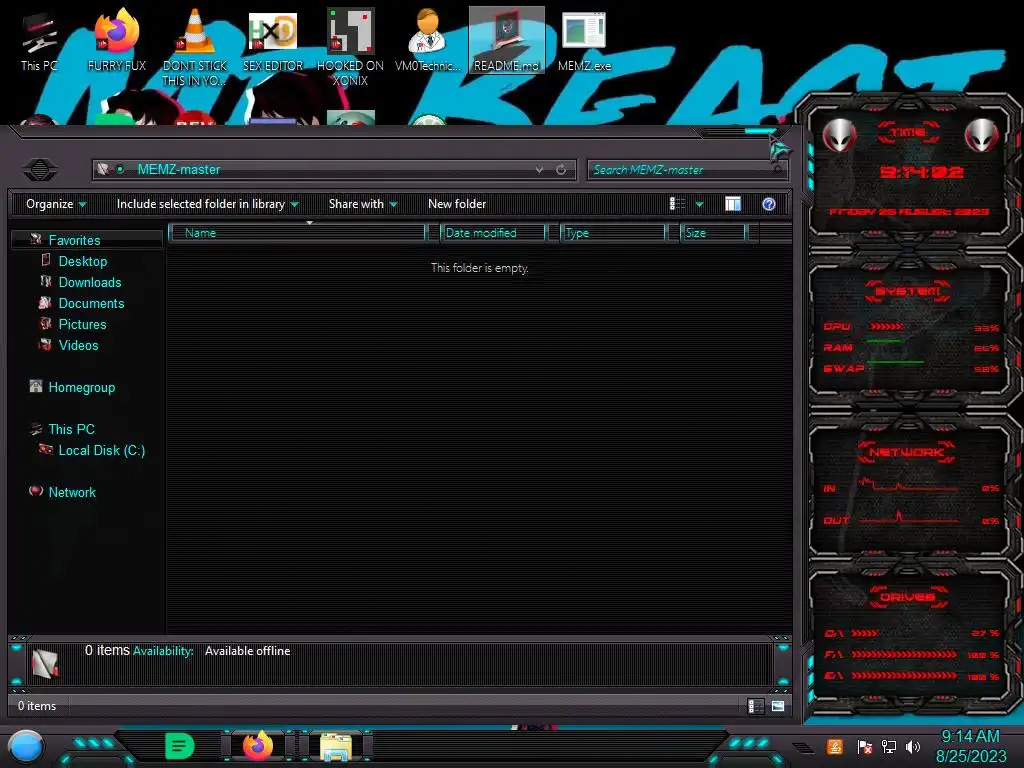The image size is (1024, 768).
Task: Click the DRIVES widget header
Action: click(x=907, y=597)
